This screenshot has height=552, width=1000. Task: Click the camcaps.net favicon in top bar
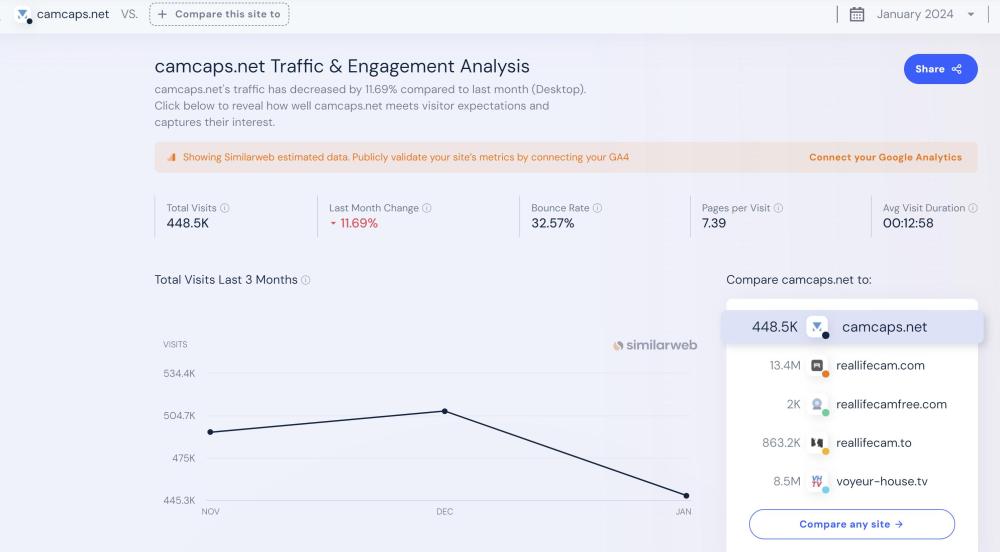pyautogui.click(x=24, y=15)
